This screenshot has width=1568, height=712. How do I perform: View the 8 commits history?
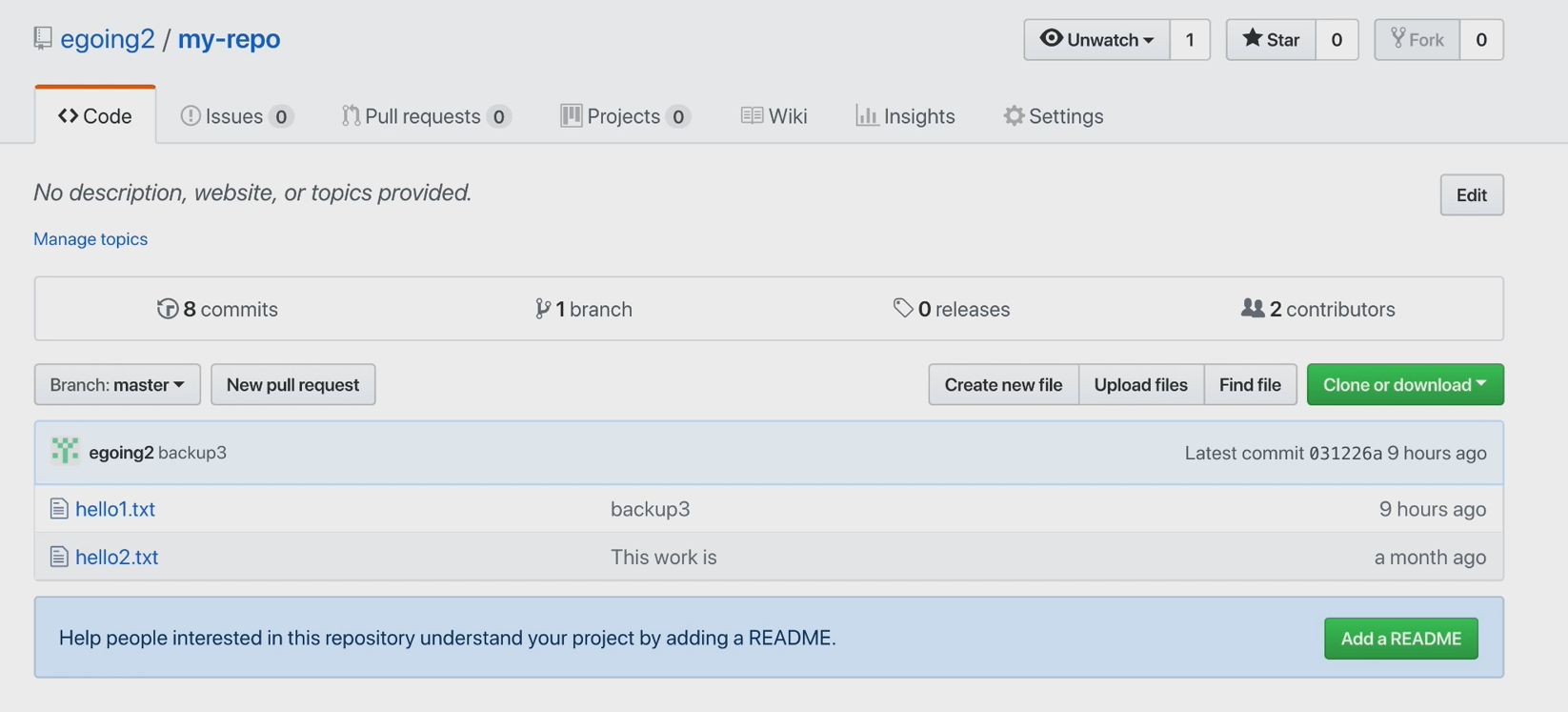(217, 309)
